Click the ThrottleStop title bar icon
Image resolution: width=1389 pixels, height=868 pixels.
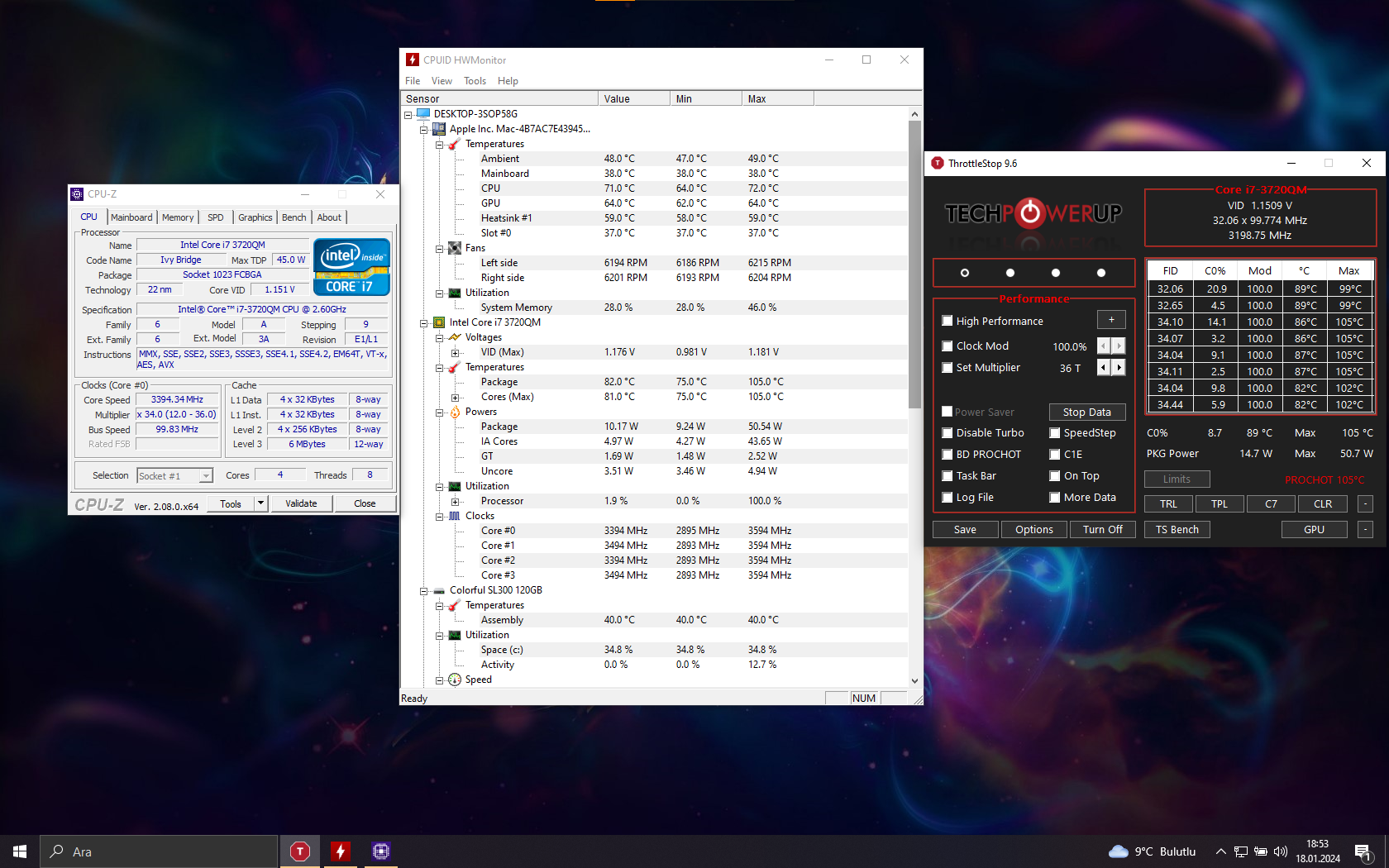click(x=938, y=163)
